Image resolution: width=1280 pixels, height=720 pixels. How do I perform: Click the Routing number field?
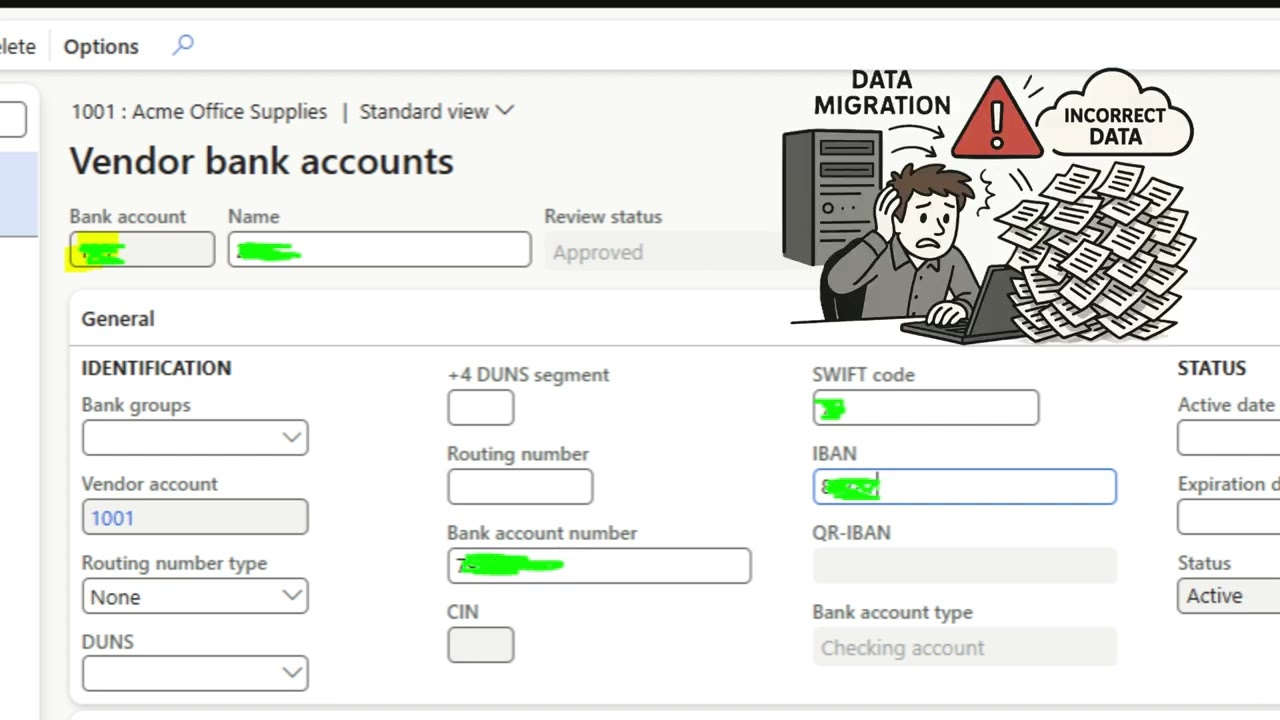pos(520,487)
